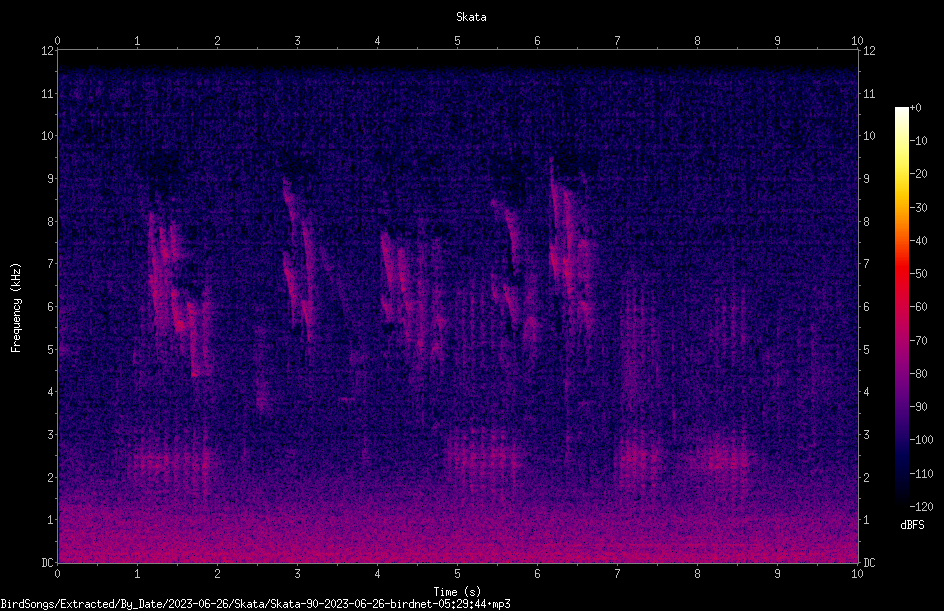Viewport: 944px width, 611px height.
Task: Click the "9" label on the left frequency axis
Action: [x=51, y=179]
